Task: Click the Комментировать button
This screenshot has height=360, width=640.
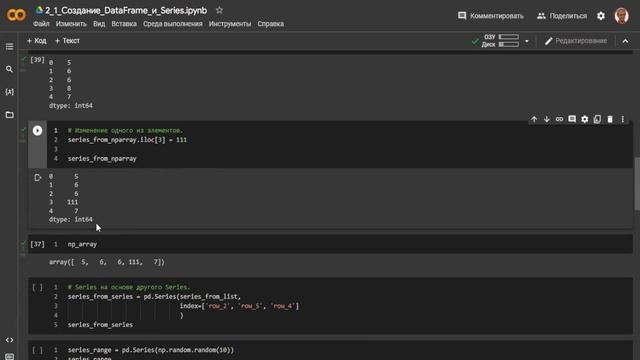Action: [491, 16]
